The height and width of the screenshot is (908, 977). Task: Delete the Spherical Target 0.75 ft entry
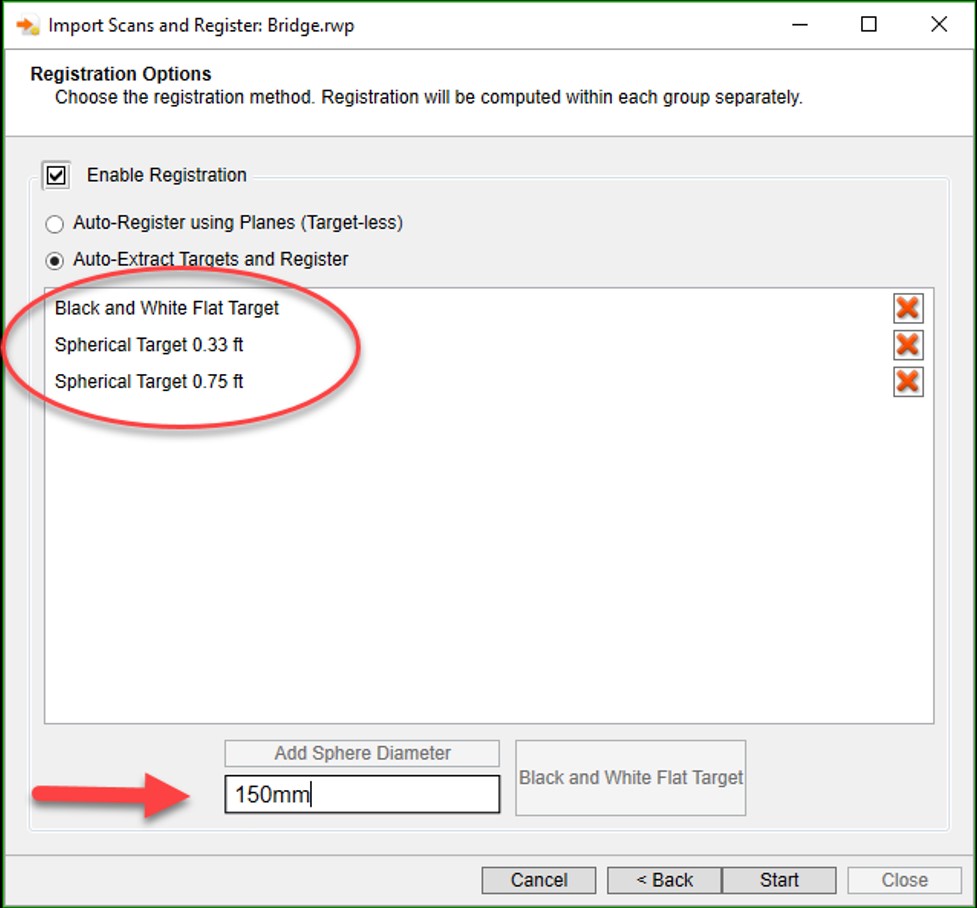coord(908,381)
